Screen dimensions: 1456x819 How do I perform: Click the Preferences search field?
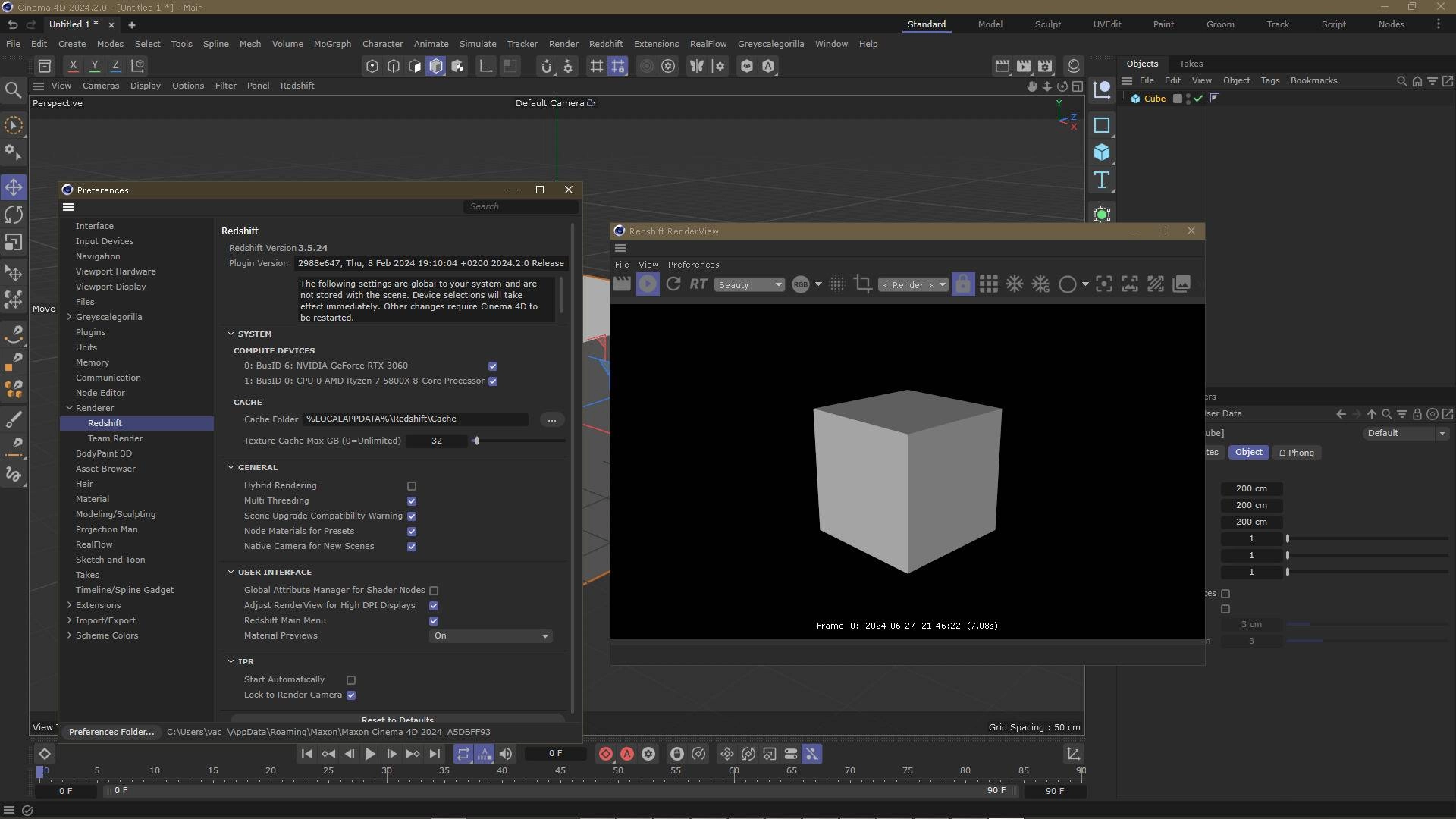coord(521,206)
